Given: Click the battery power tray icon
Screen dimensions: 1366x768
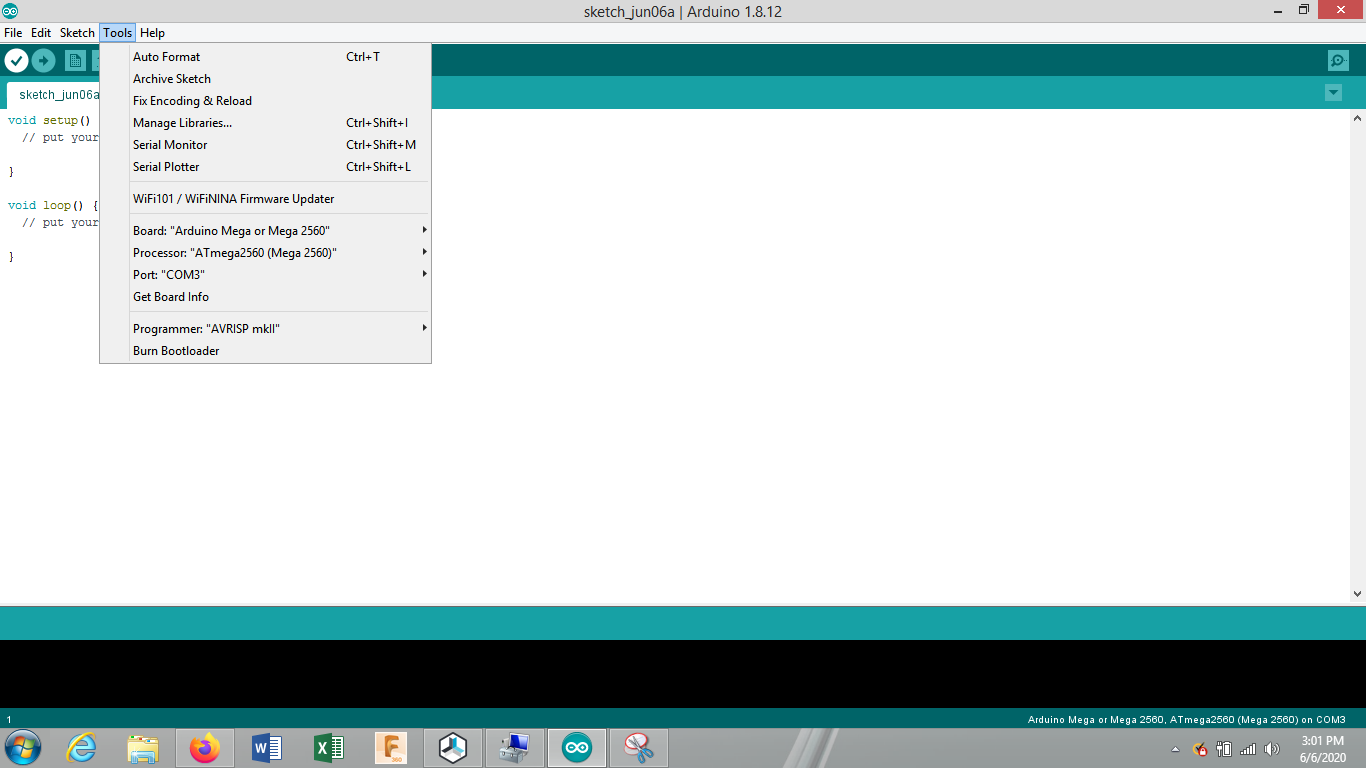Looking at the screenshot, I should click(1224, 749).
